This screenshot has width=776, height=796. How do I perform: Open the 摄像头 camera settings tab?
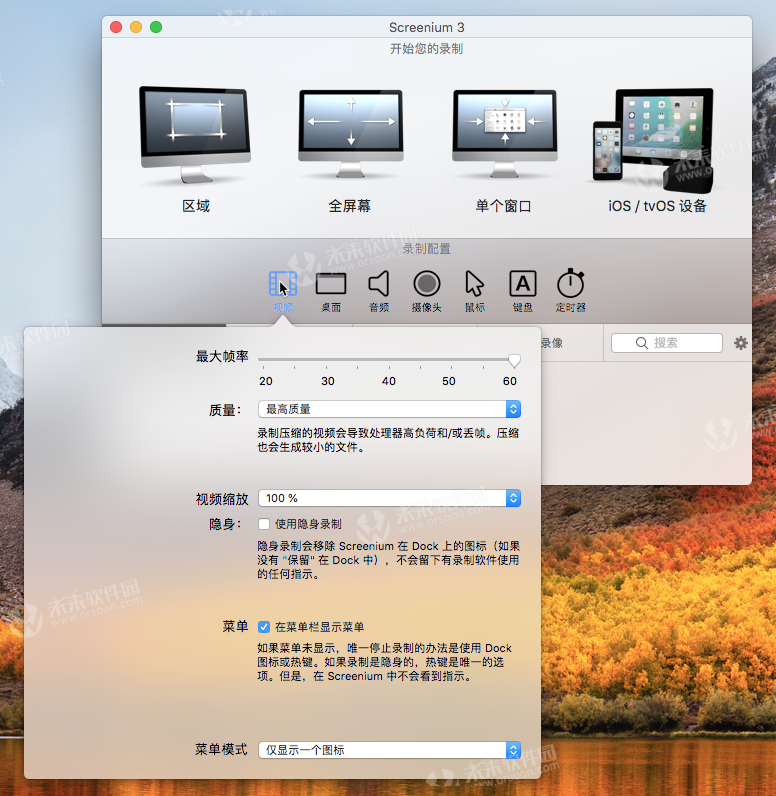[426, 292]
